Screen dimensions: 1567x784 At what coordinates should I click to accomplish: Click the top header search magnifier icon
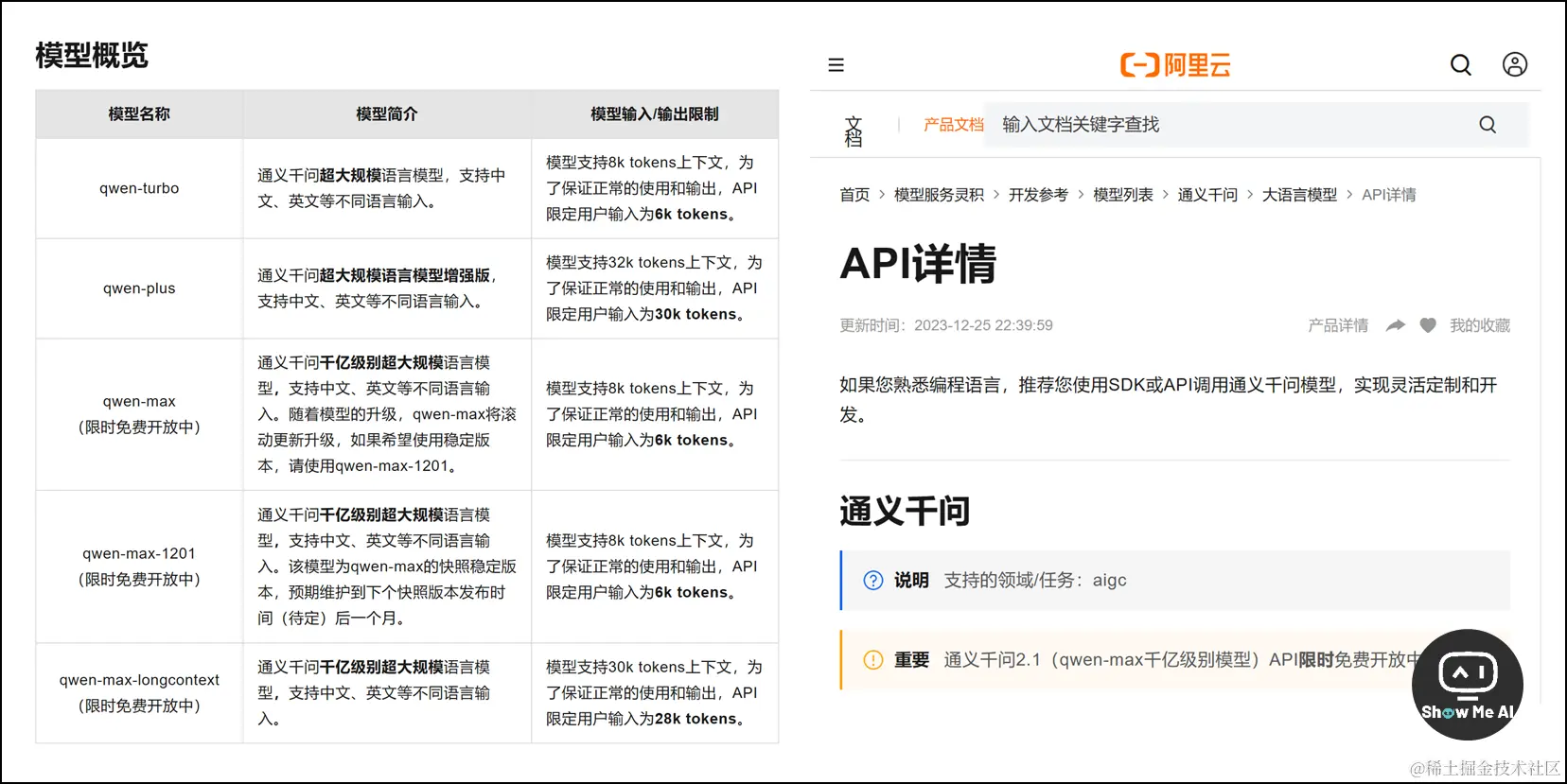click(x=1461, y=64)
